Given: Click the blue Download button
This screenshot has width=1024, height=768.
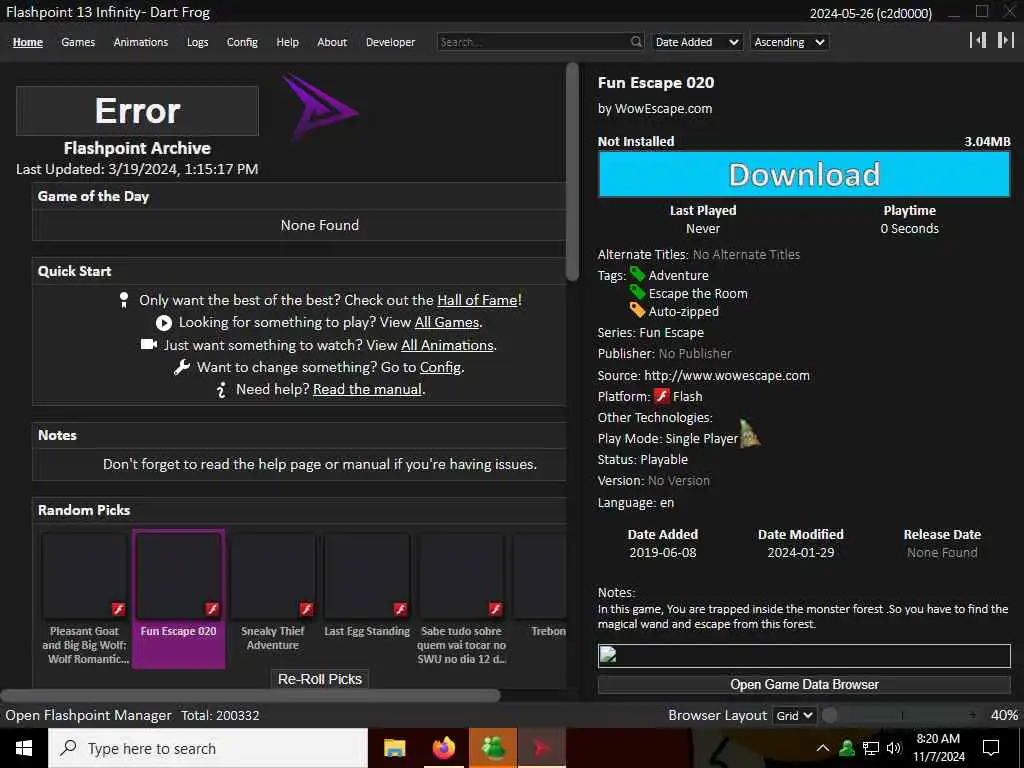Looking at the screenshot, I should (x=804, y=174).
